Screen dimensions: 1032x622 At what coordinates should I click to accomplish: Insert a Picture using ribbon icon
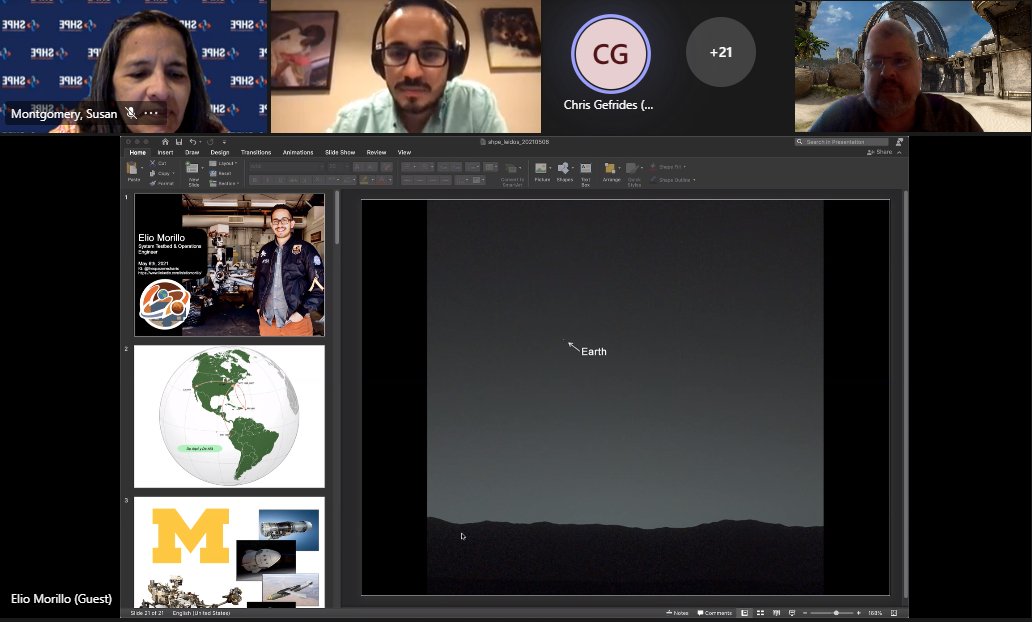coord(541,168)
